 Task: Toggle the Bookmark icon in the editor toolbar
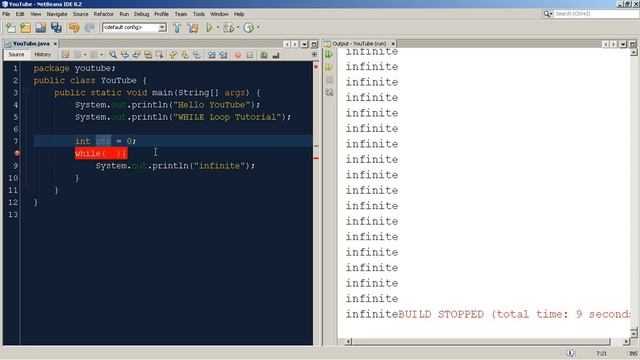point(197,55)
